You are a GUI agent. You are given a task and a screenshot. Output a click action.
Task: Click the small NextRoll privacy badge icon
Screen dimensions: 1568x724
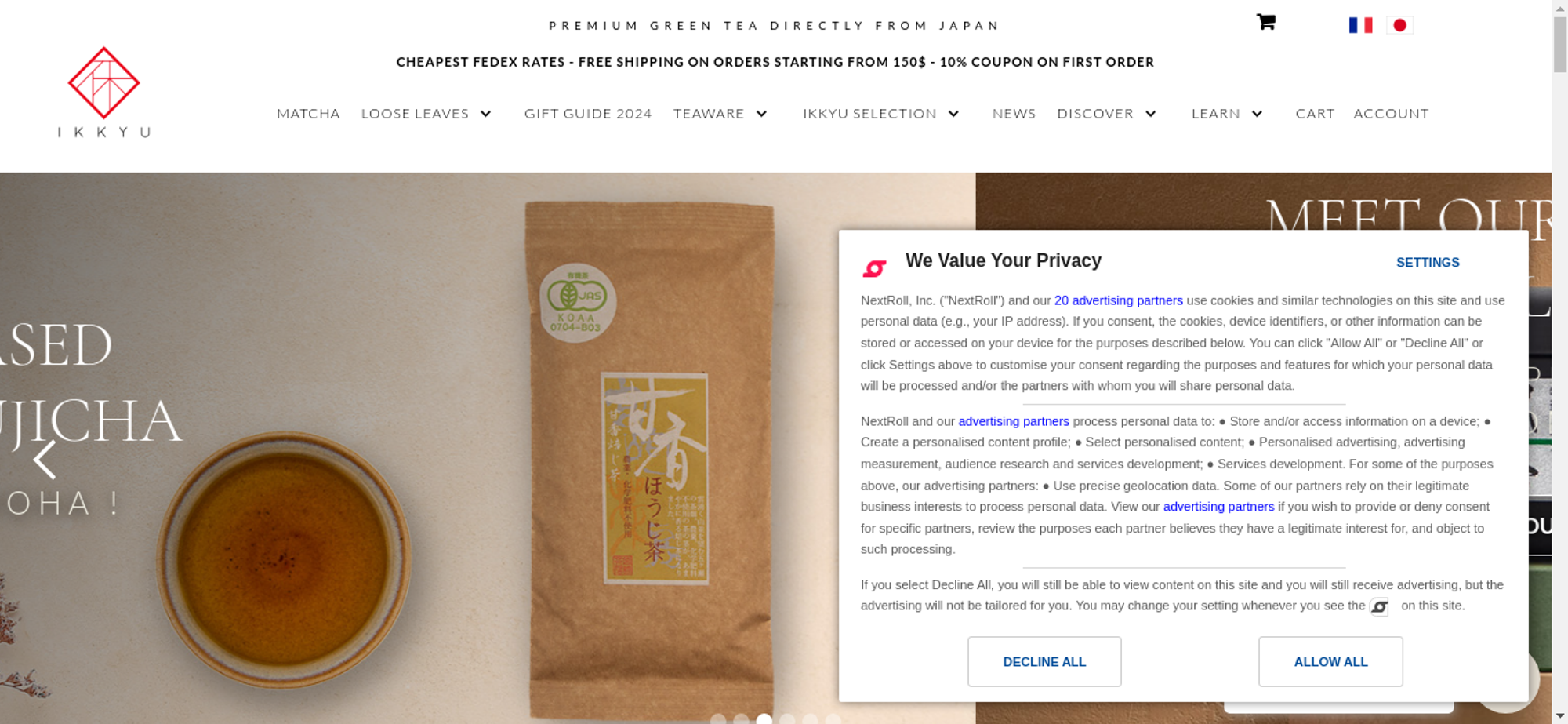pos(1379,606)
